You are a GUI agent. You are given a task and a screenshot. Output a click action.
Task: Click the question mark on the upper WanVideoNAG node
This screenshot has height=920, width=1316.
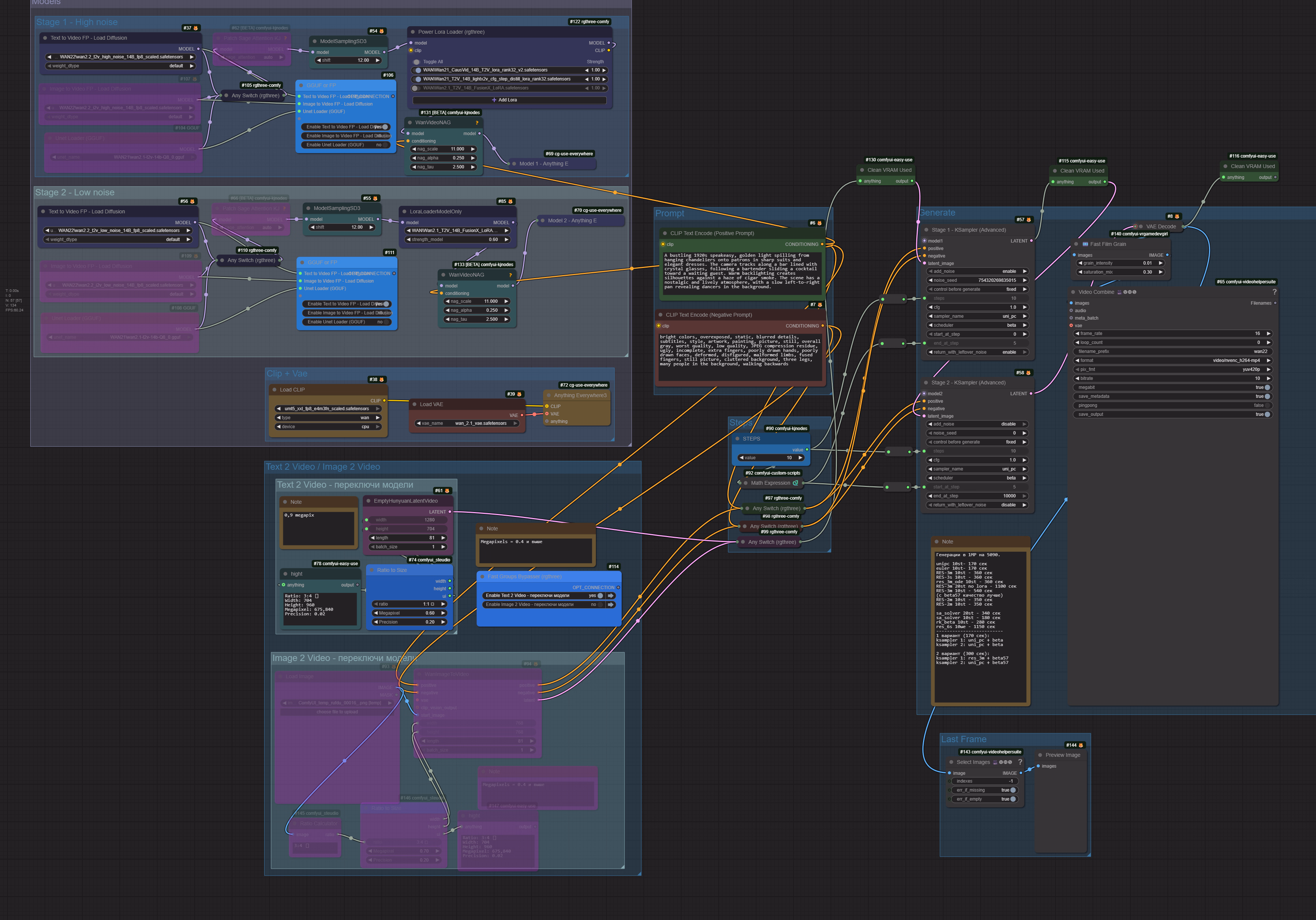(476, 123)
